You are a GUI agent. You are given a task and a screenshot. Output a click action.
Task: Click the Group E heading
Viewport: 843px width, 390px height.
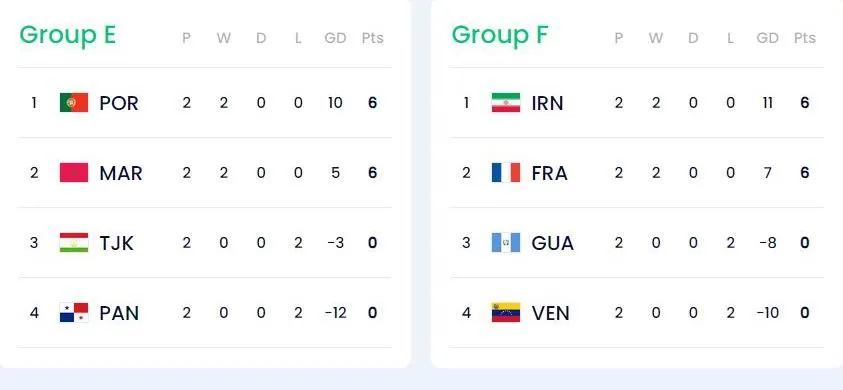click(68, 36)
